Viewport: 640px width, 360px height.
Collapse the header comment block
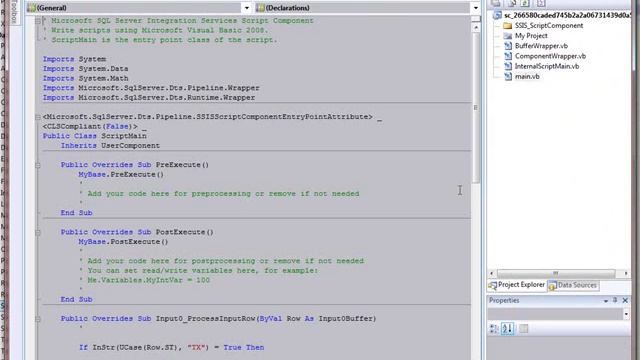click(x=38, y=21)
